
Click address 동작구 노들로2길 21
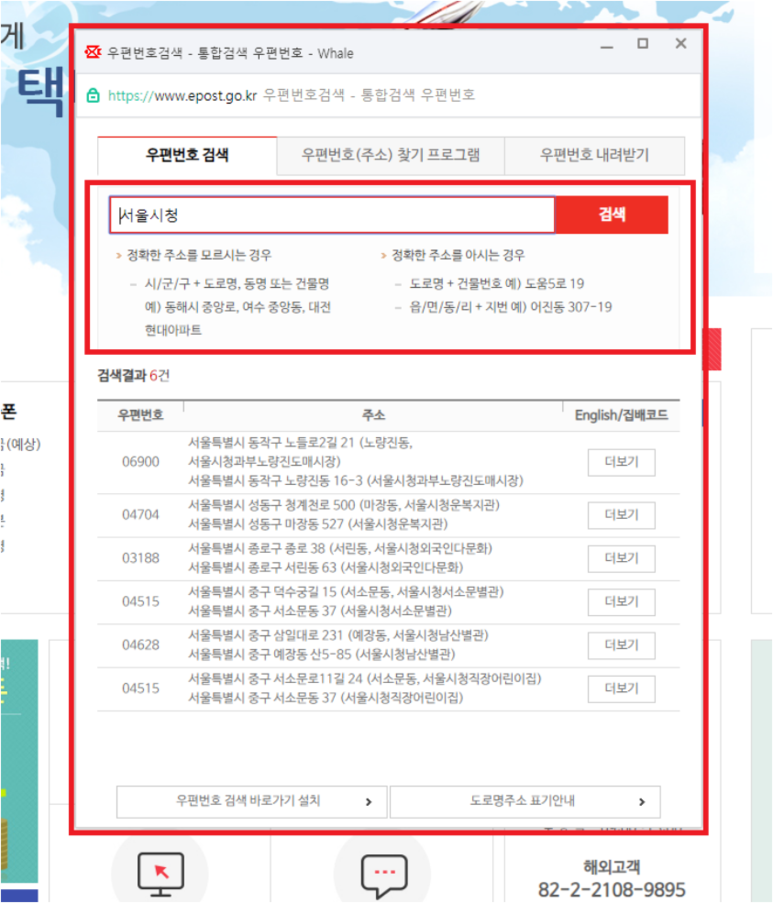tap(301, 443)
